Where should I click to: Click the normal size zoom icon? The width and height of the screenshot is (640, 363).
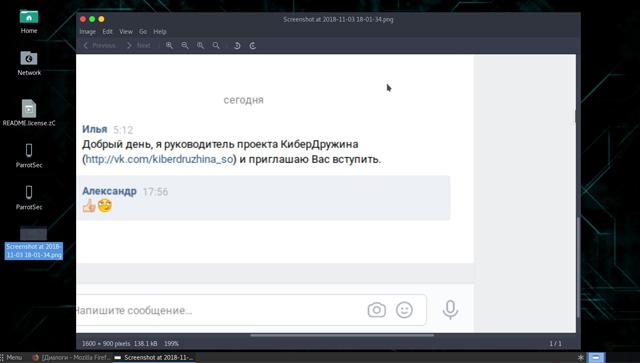200,45
